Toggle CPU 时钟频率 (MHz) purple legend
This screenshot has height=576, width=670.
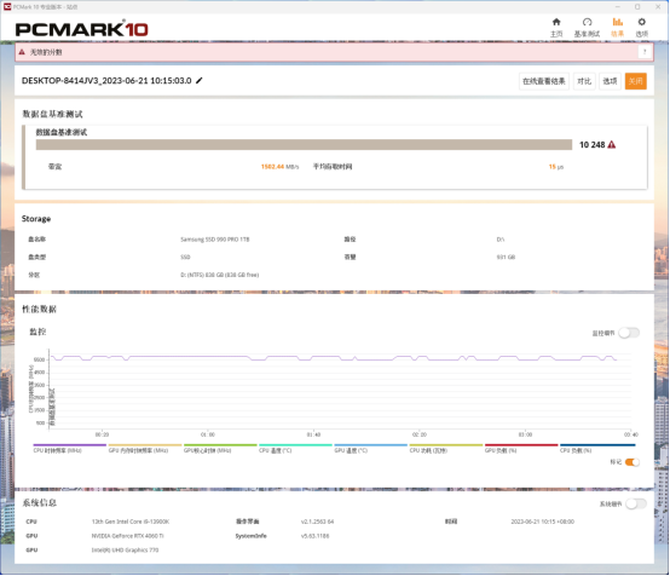[70, 448]
